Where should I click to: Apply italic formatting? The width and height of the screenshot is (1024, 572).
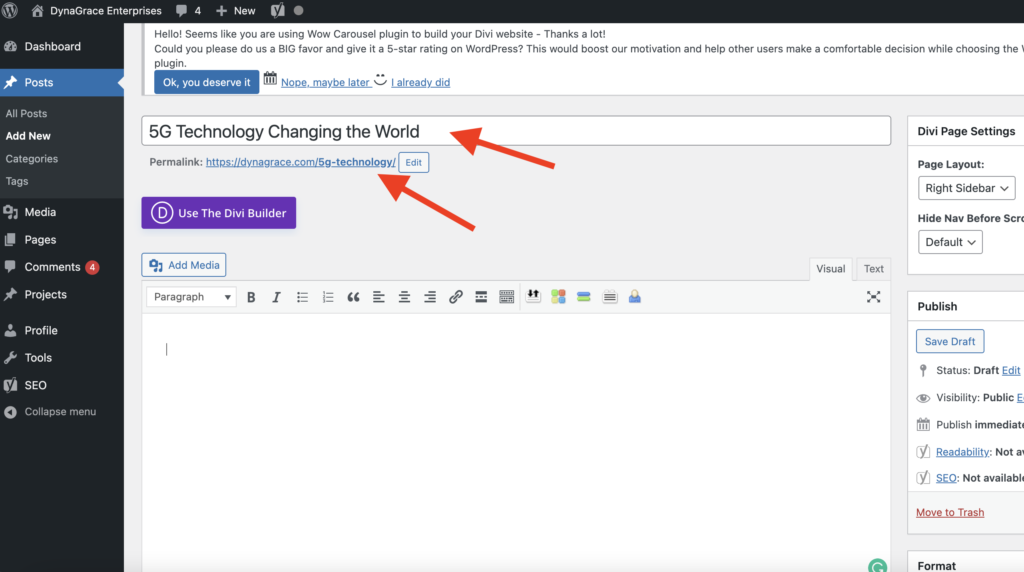[x=276, y=297]
